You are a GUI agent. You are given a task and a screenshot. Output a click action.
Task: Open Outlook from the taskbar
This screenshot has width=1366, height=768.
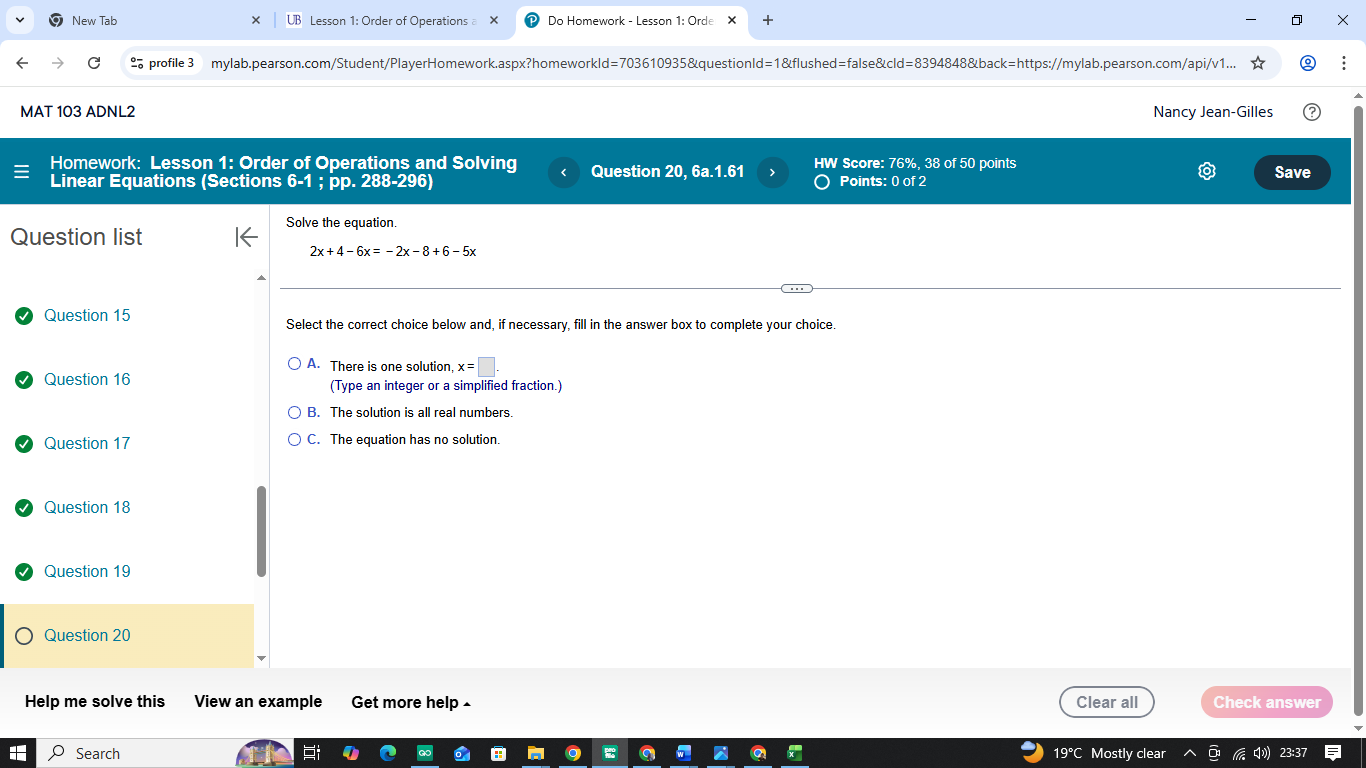[x=462, y=752]
